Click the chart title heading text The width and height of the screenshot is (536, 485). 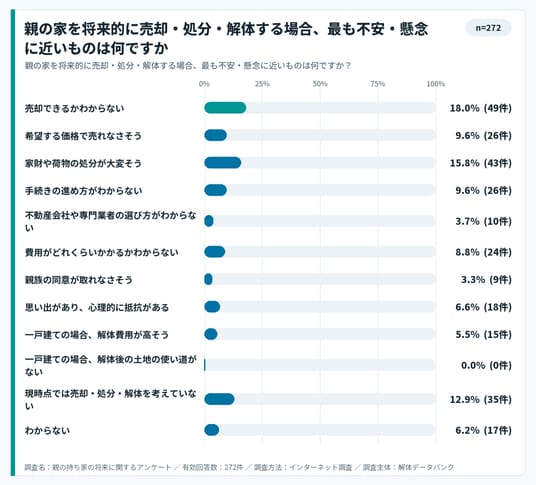[226, 38]
